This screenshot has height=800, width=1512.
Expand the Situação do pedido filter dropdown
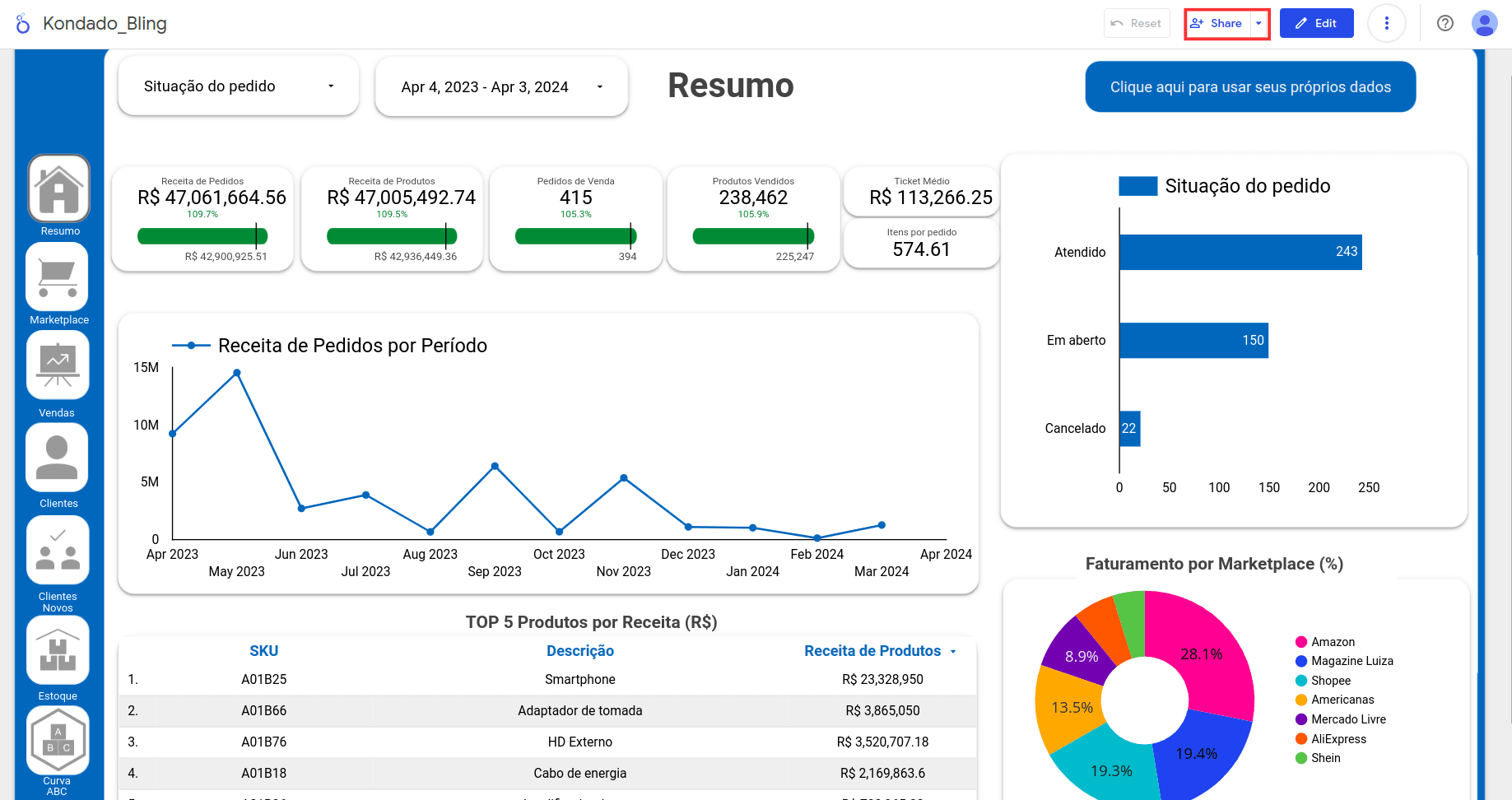[x=239, y=86]
